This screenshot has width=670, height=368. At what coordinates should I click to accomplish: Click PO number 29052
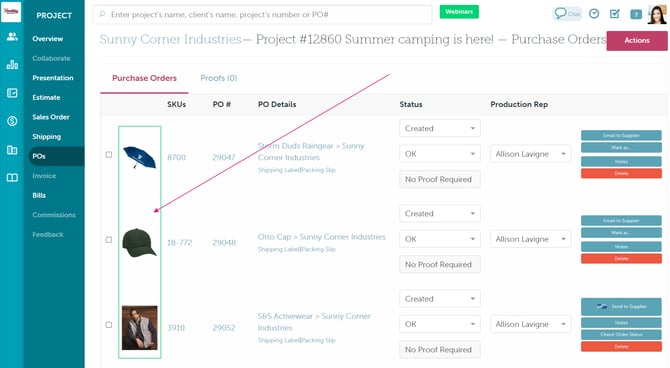pos(224,328)
